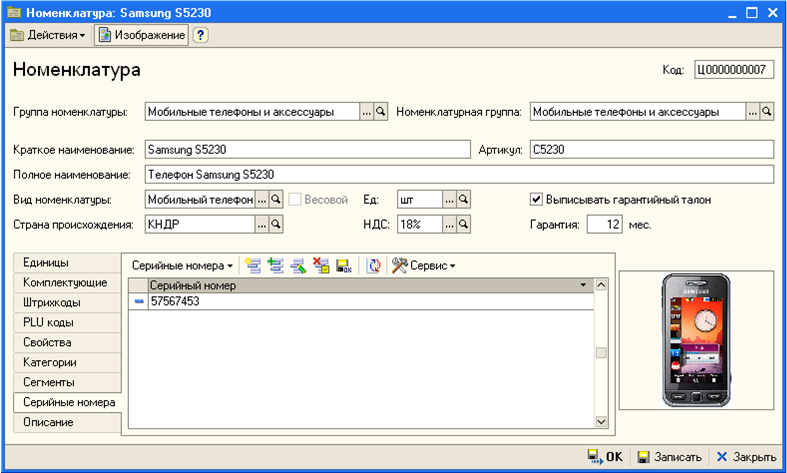Click the delete mark icon in serial toolbar
Image resolution: width=787 pixels, height=473 pixels.
[321, 265]
